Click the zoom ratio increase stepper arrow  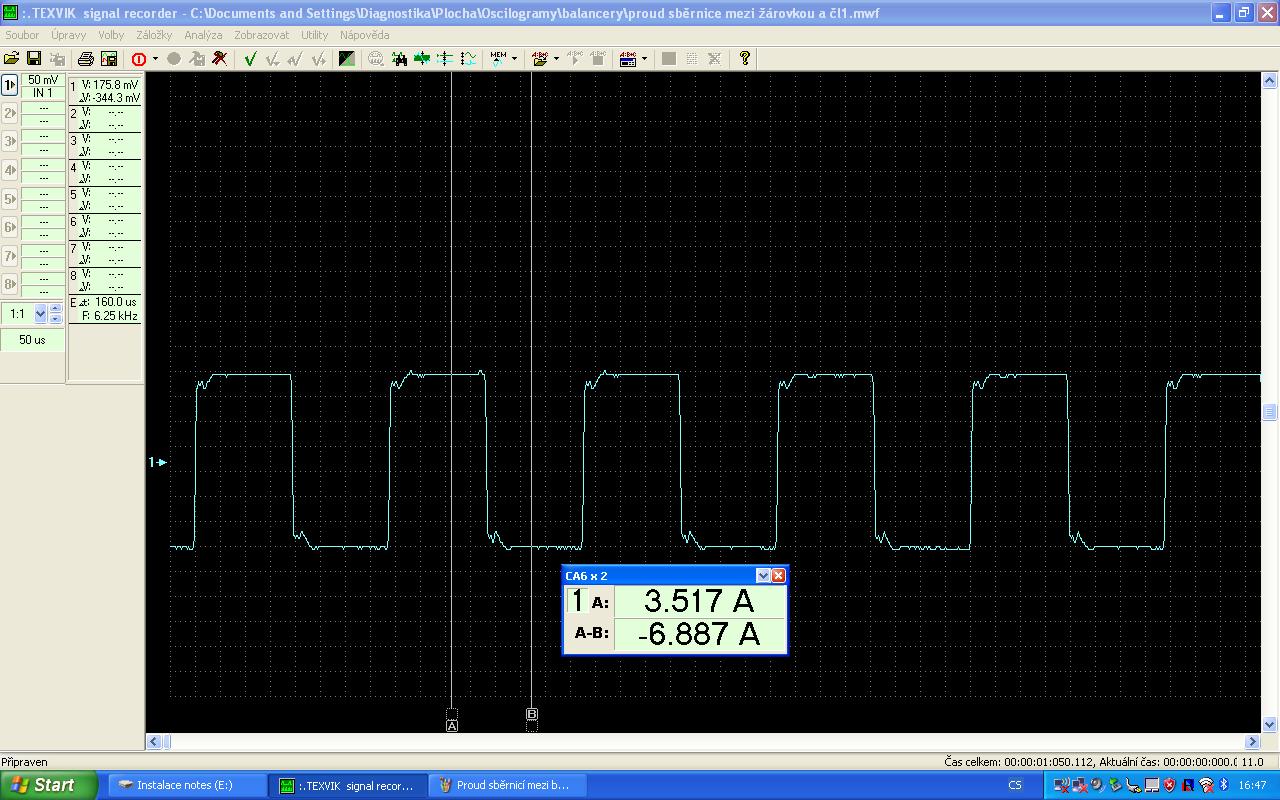pyautogui.click(x=55, y=309)
